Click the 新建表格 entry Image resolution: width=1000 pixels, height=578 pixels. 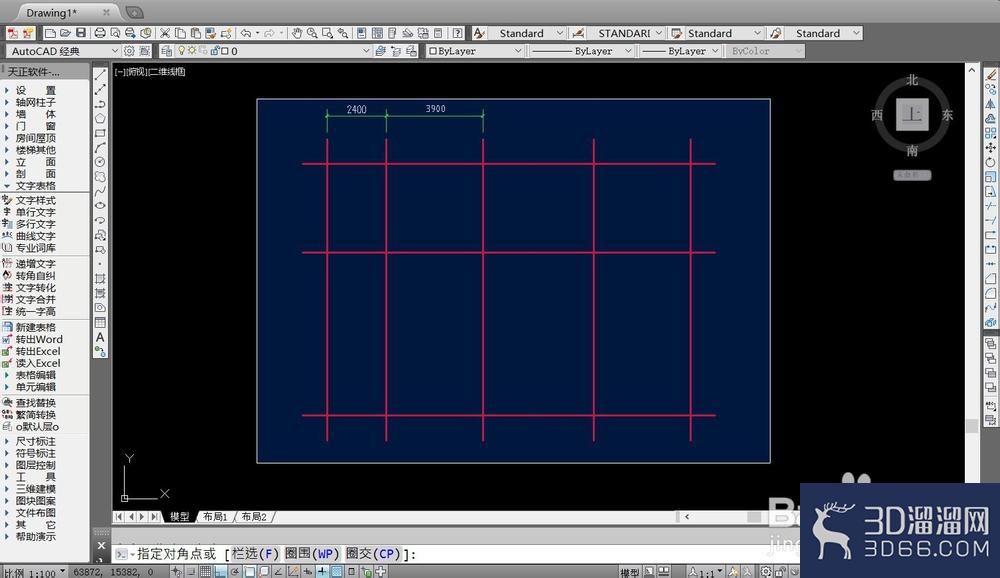point(35,327)
